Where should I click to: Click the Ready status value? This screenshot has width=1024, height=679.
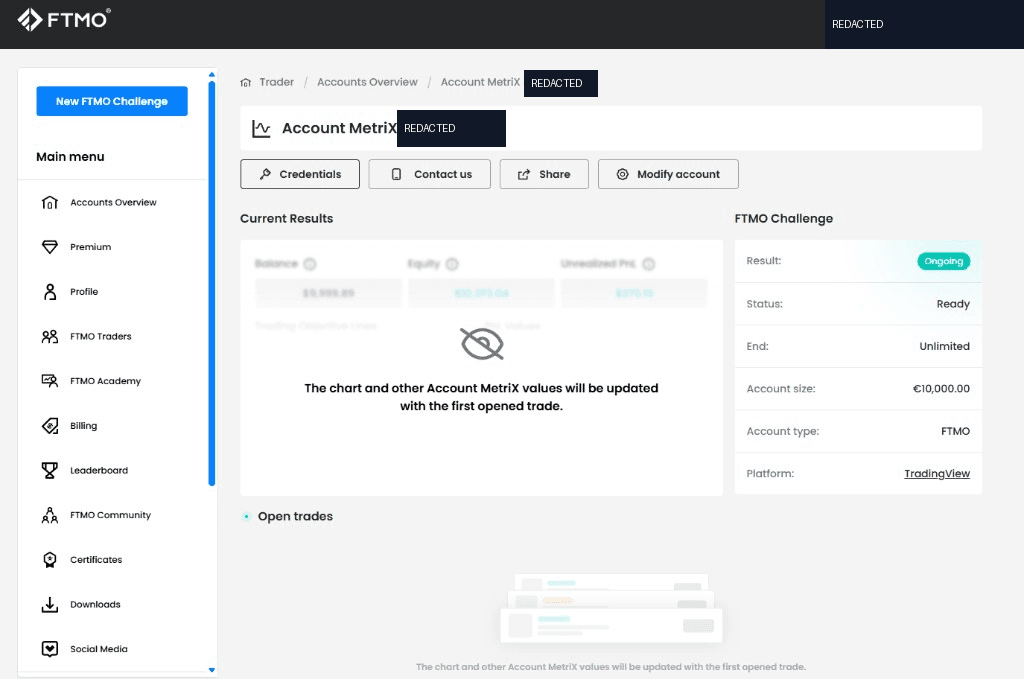pos(953,304)
